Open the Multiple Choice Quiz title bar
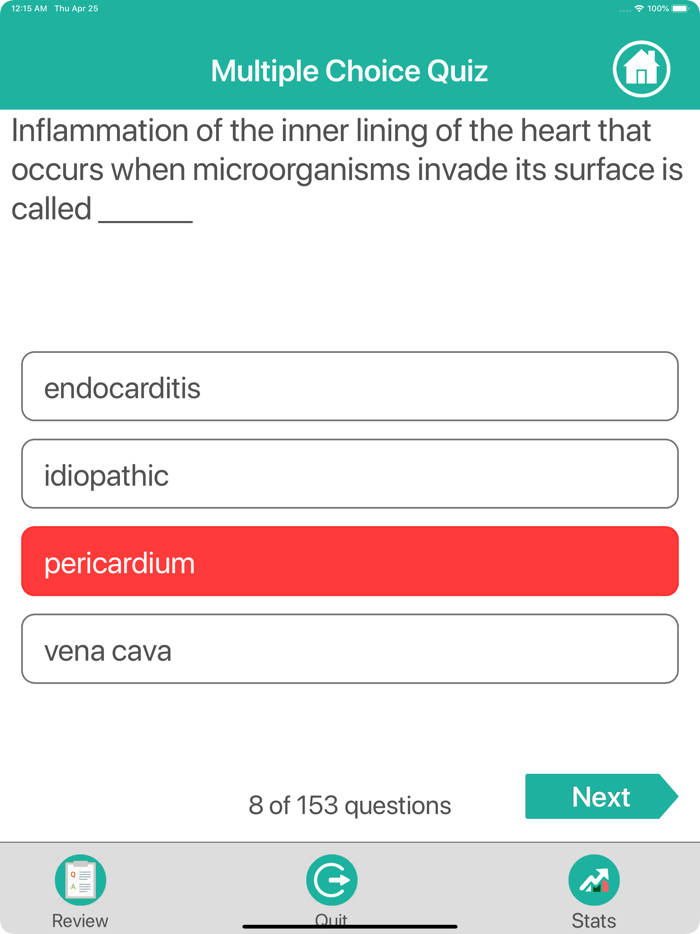Image resolution: width=700 pixels, height=934 pixels. pyautogui.click(x=349, y=70)
